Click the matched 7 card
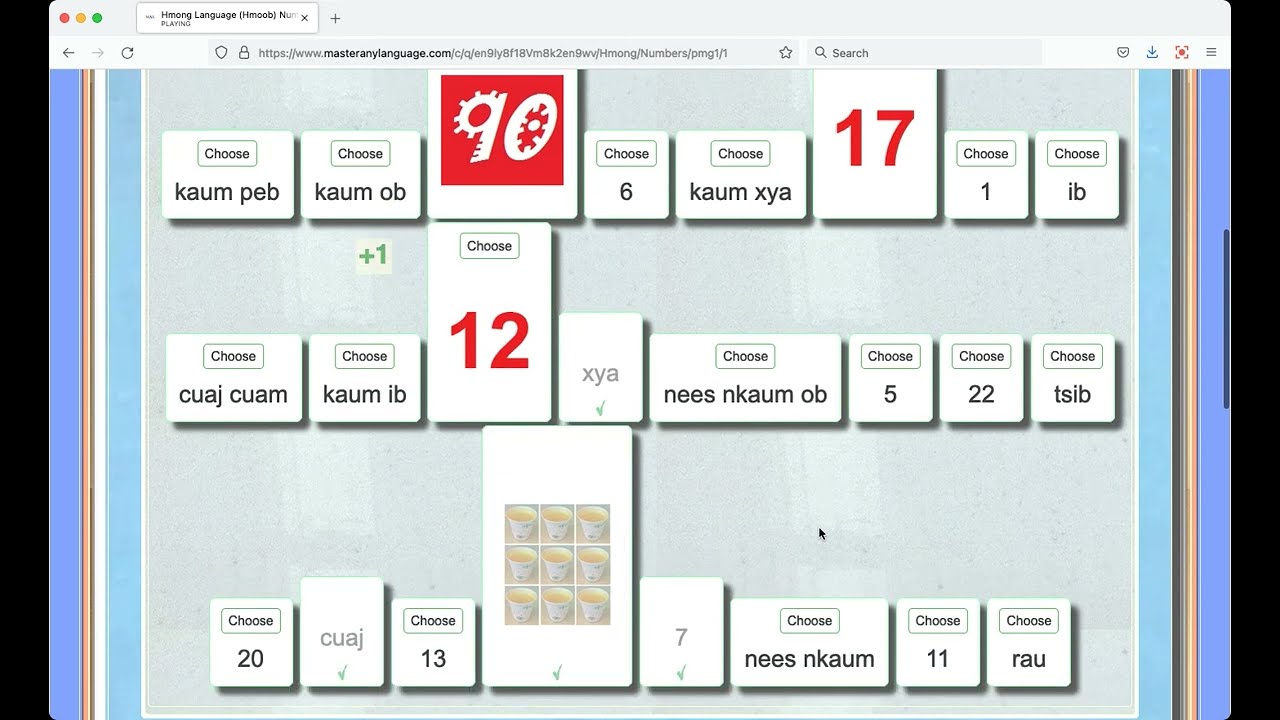The width and height of the screenshot is (1280, 720). 681,632
